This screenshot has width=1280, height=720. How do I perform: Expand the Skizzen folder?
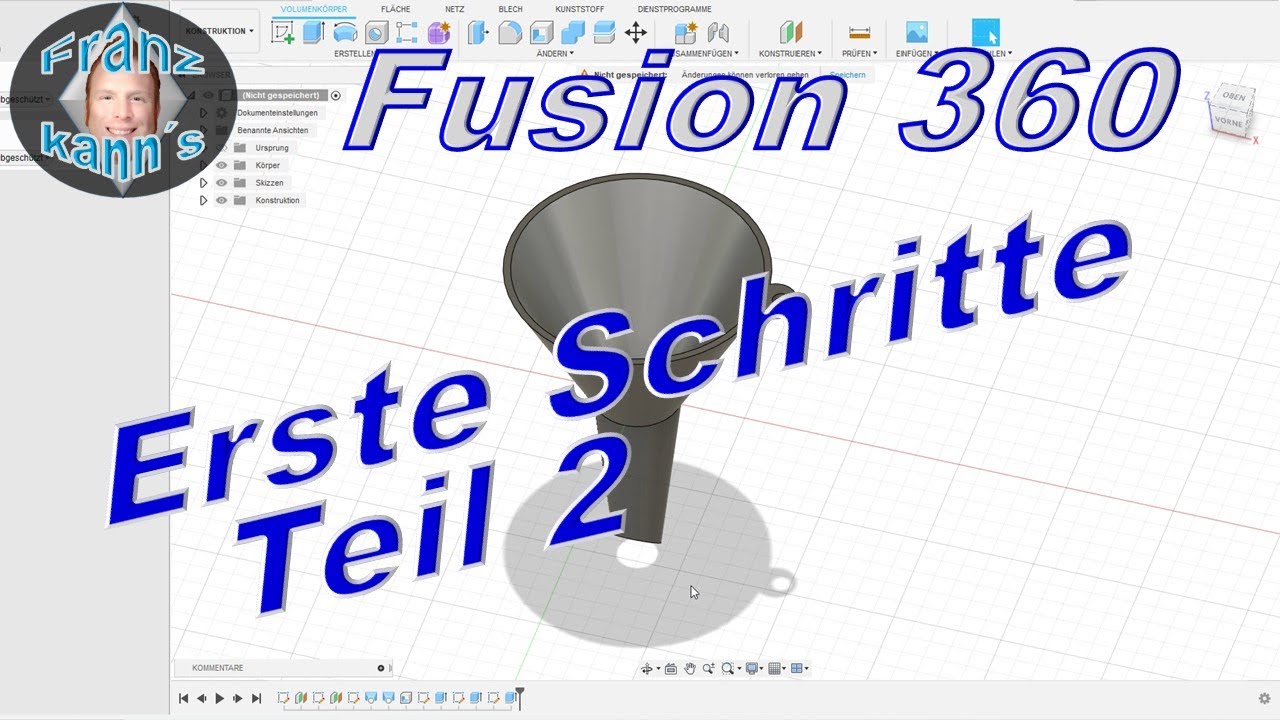pyautogui.click(x=203, y=183)
